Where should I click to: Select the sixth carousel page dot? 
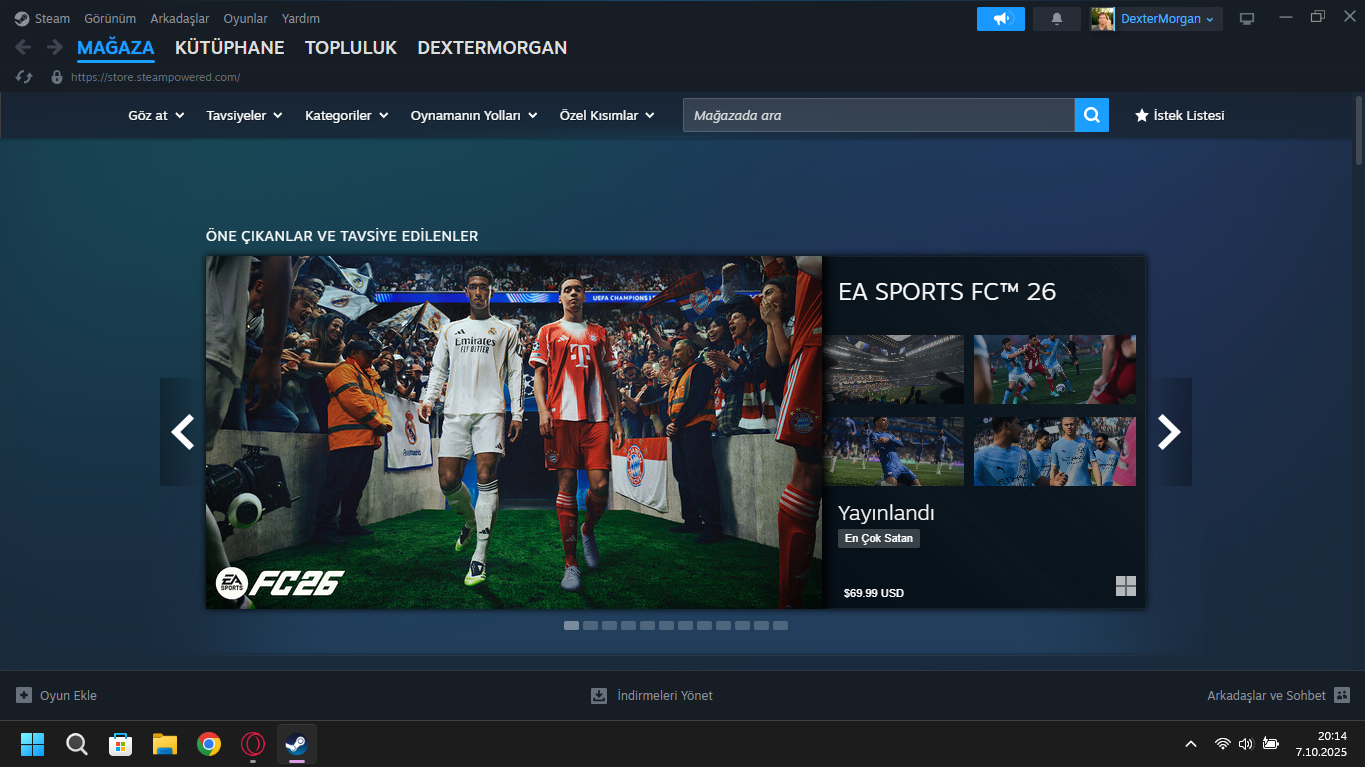coord(666,625)
